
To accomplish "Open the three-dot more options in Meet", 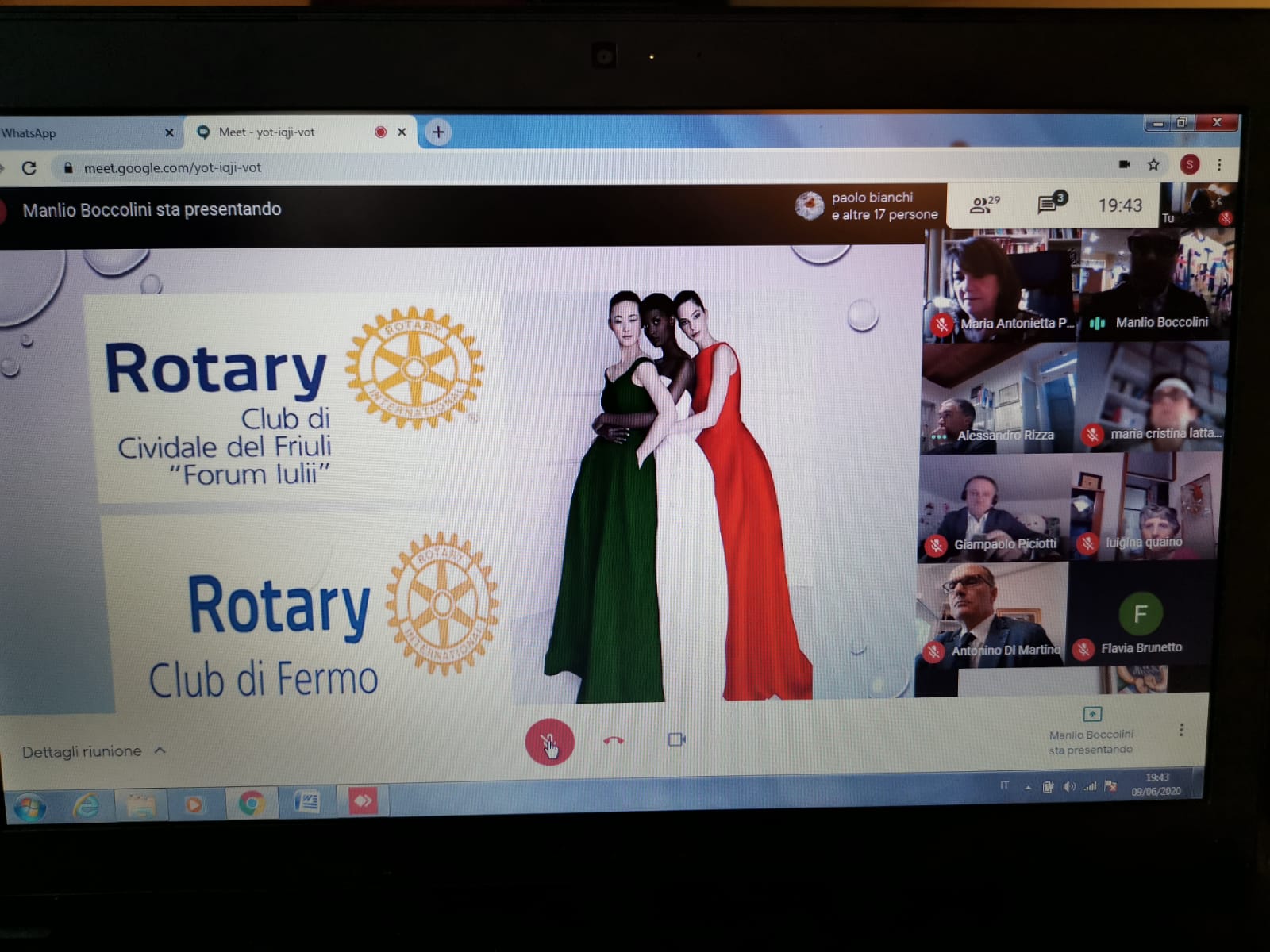I will pos(1181,730).
